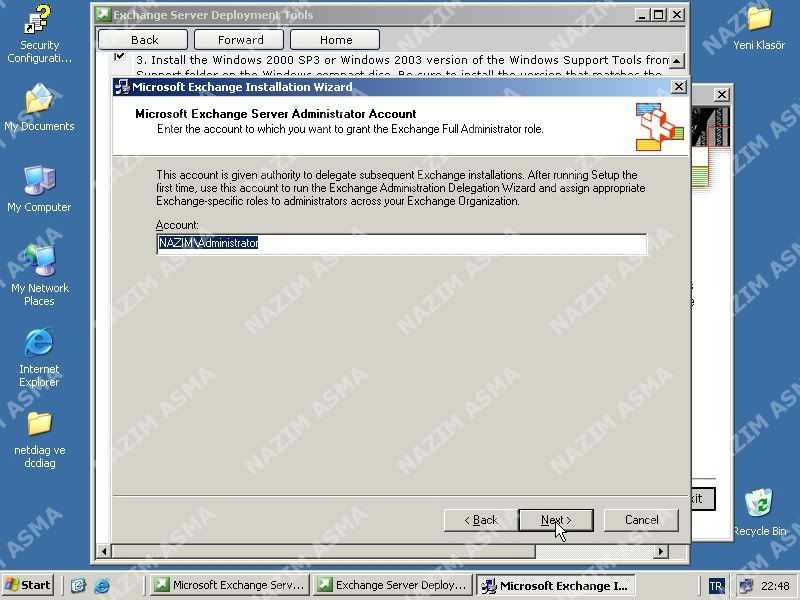Click the TR language indicator in tray
This screenshot has height=600, width=800.
(716, 586)
